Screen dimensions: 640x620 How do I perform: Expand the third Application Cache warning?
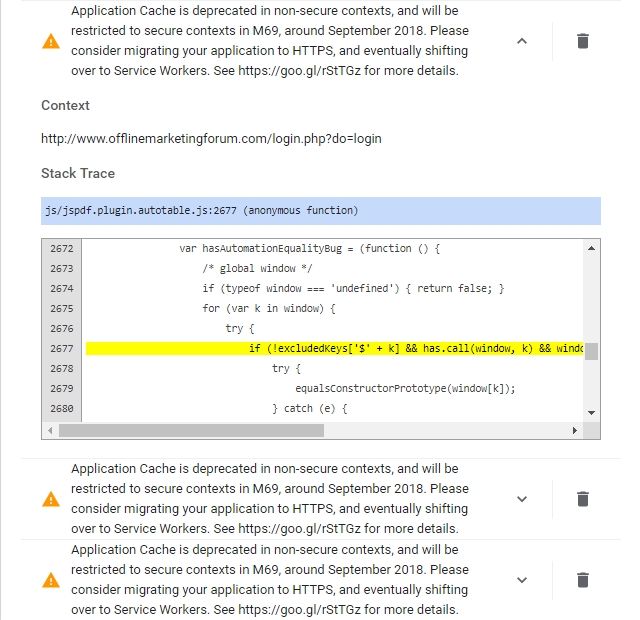pos(522,580)
